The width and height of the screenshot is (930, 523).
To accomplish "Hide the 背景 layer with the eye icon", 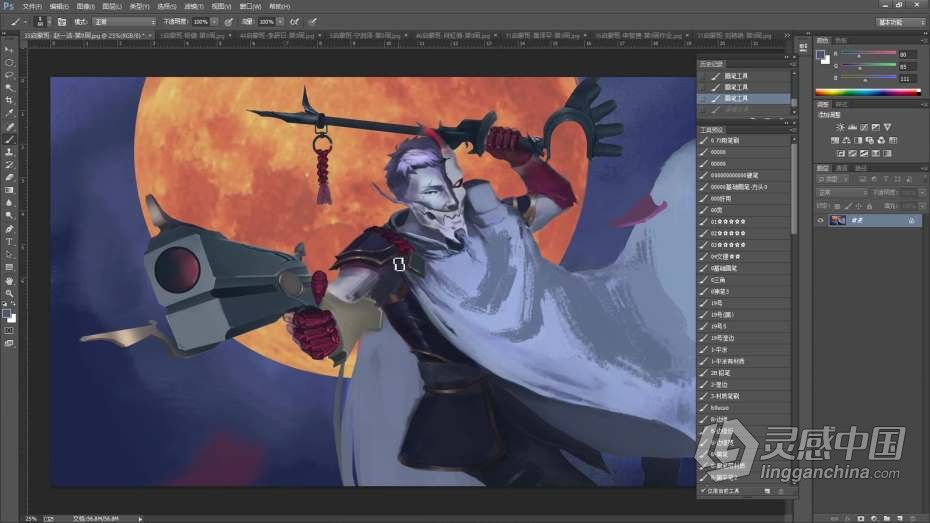I will click(821, 221).
